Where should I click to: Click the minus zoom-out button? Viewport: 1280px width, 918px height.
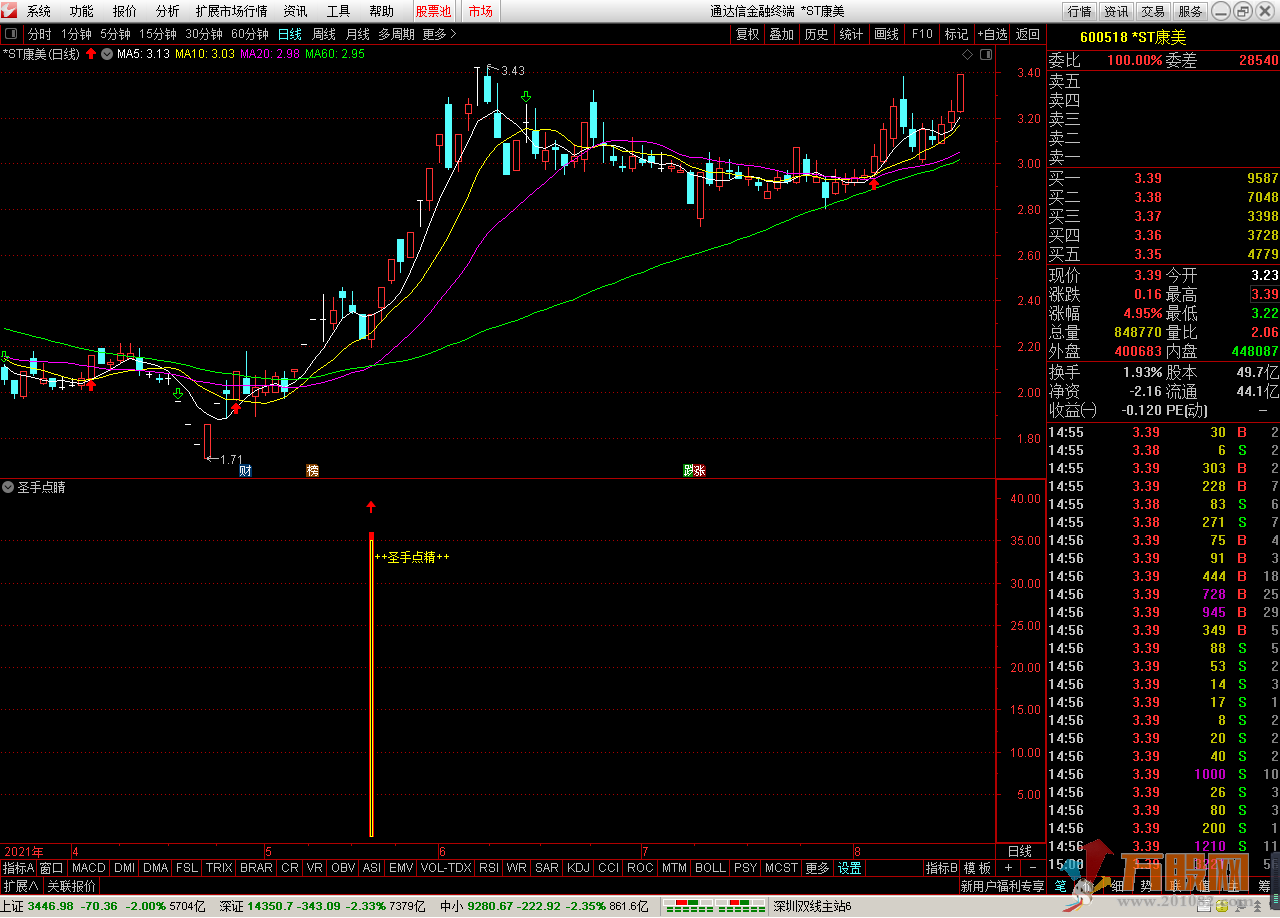tap(1032, 868)
